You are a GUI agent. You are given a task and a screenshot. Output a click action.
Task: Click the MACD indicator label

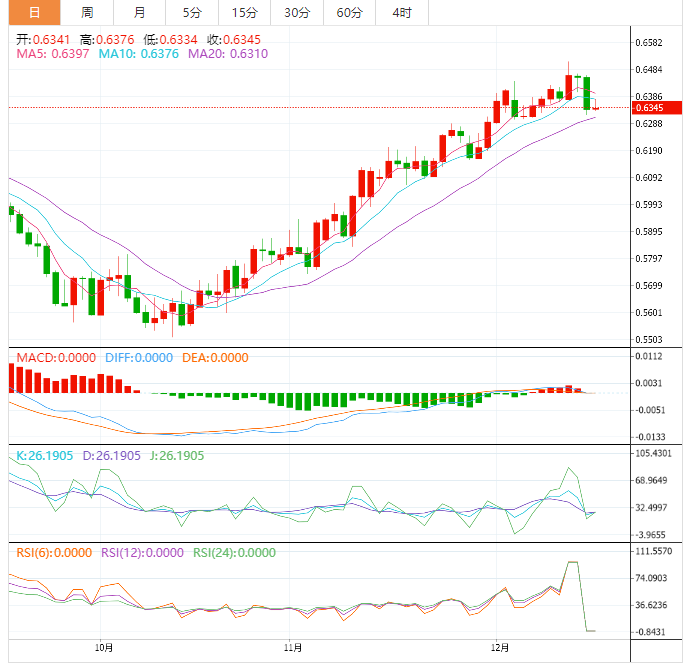54,358
